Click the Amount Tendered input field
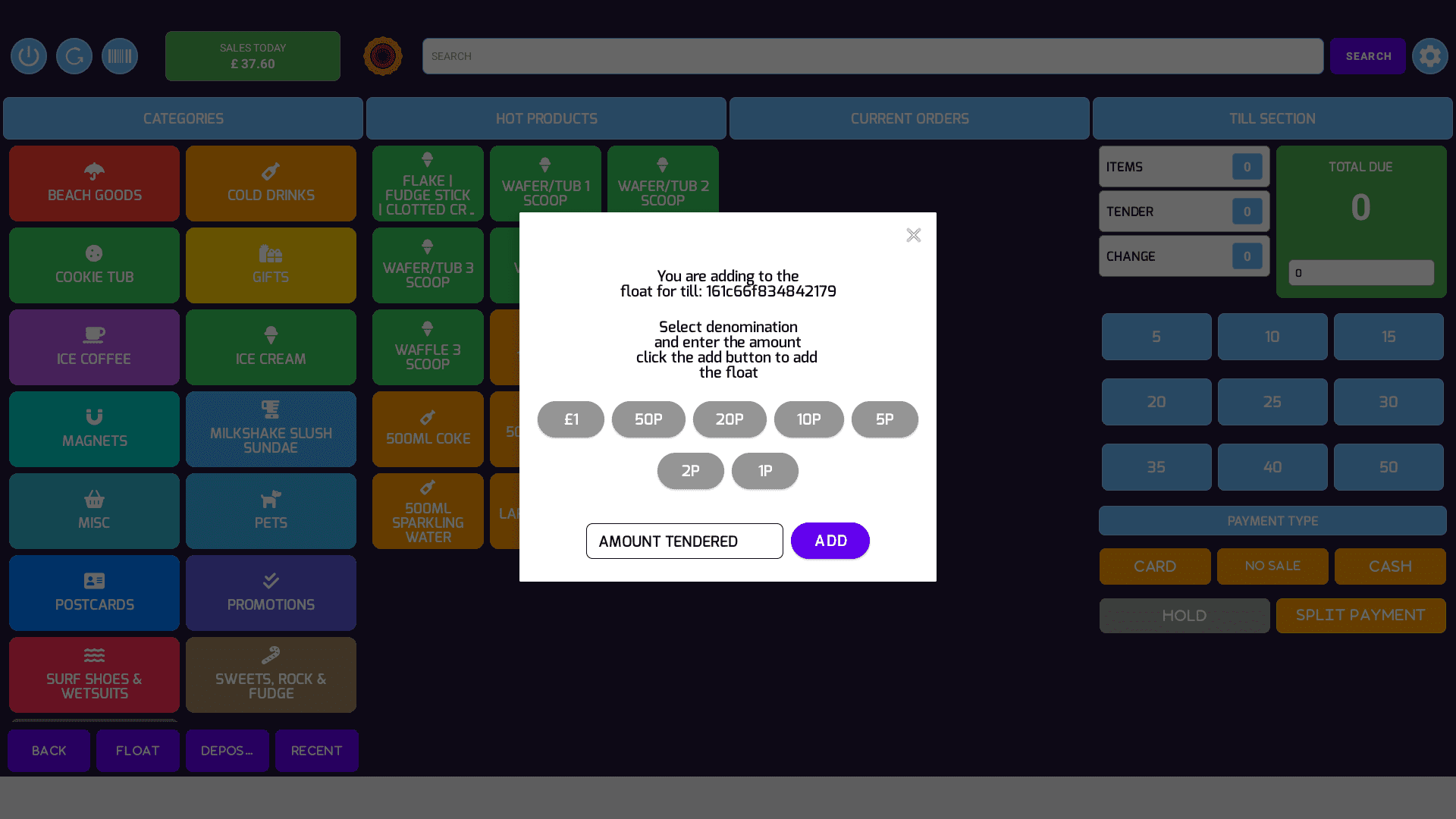 coord(684,541)
